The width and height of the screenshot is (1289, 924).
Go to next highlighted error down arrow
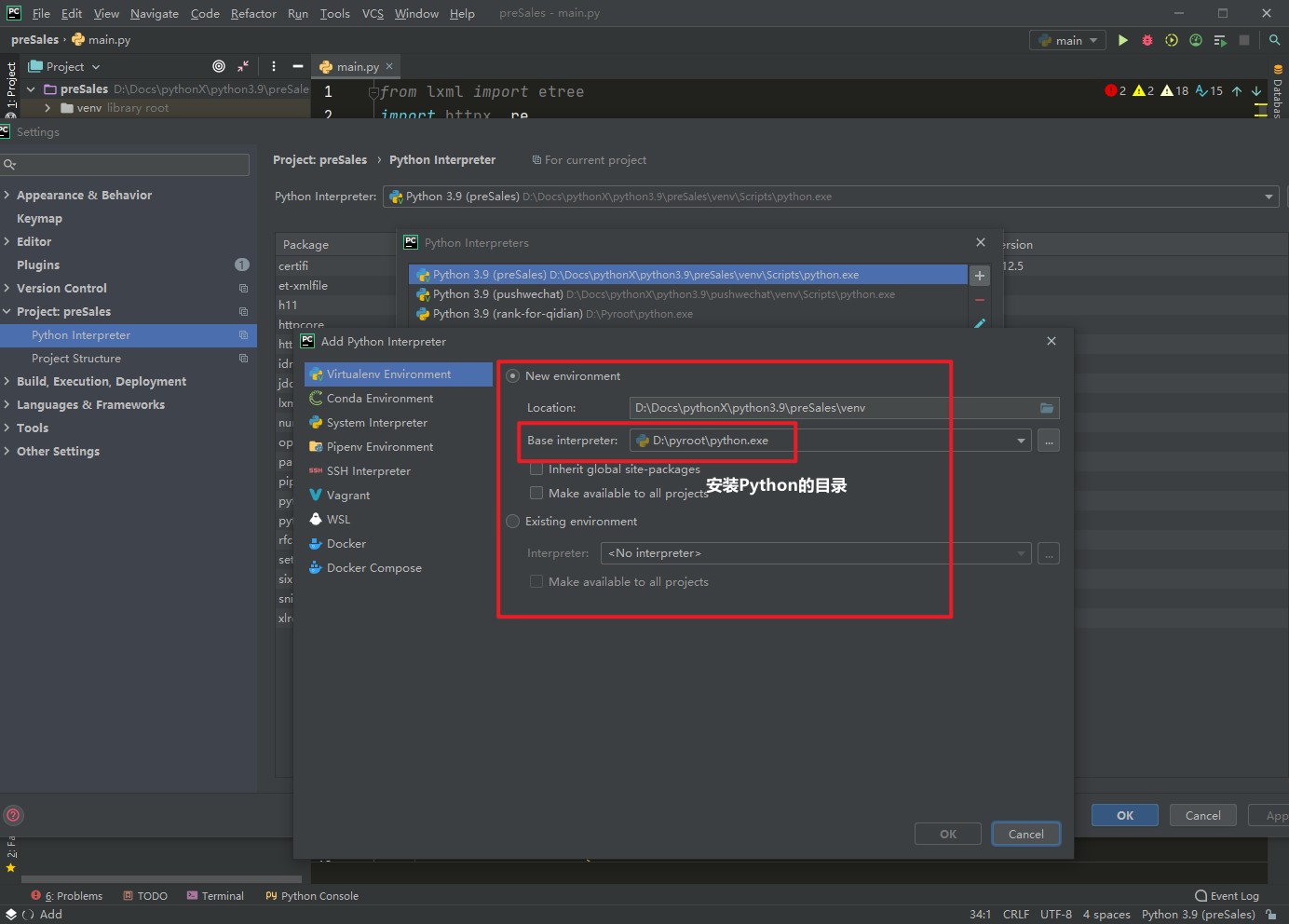(1256, 90)
